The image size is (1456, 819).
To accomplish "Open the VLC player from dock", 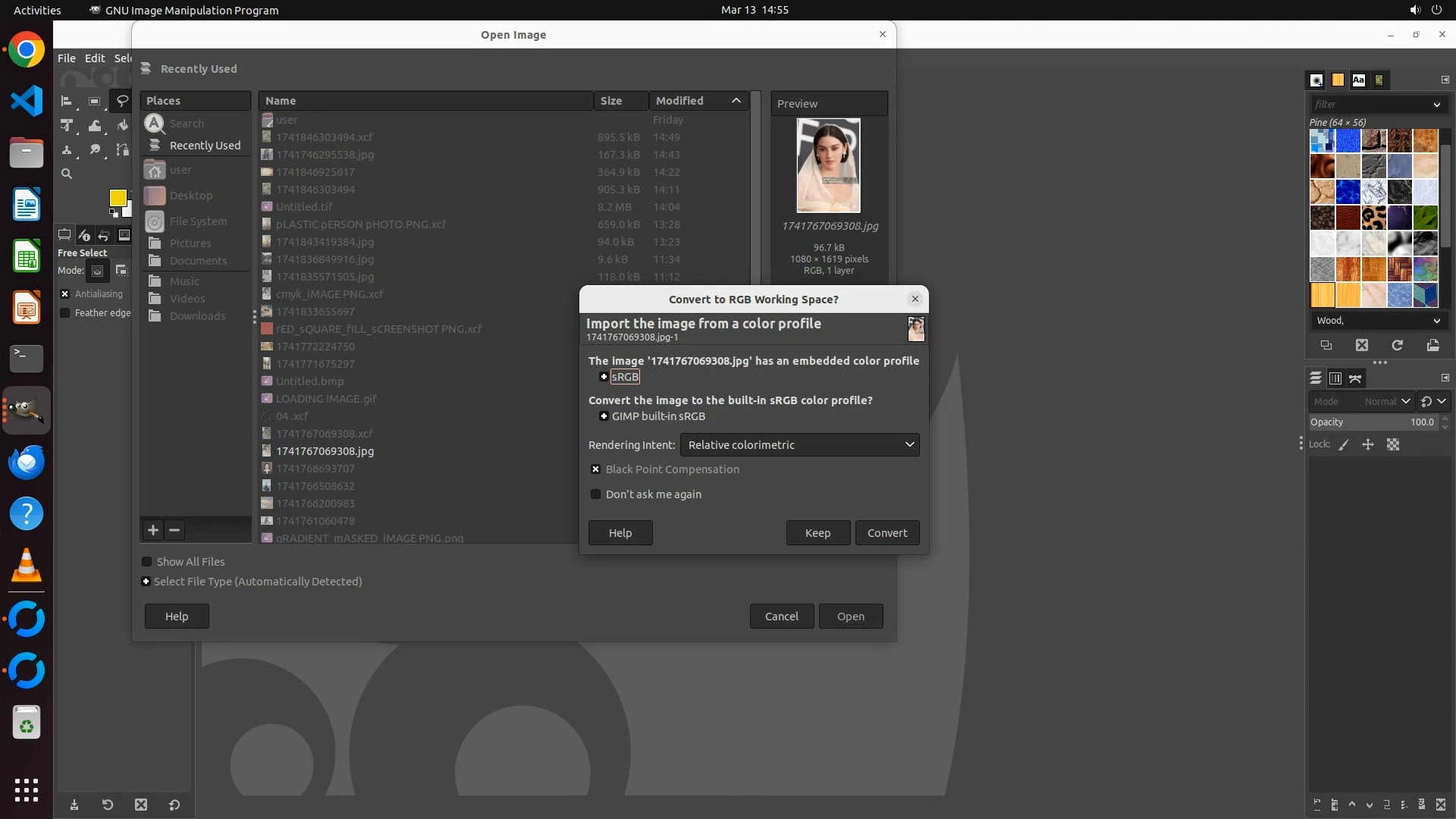I will [27, 566].
